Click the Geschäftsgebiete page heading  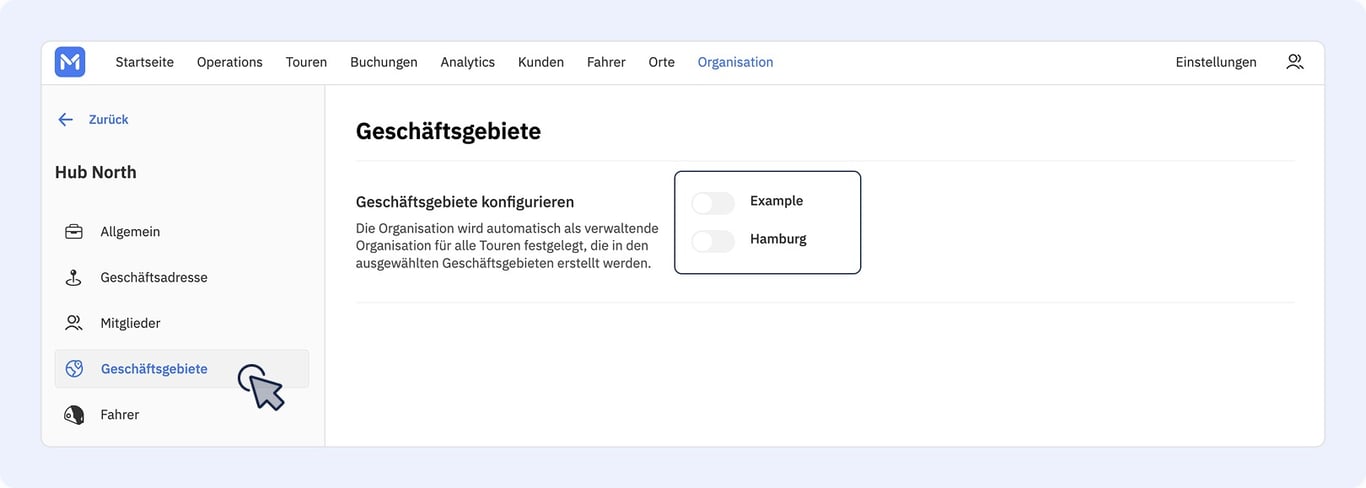tap(448, 131)
